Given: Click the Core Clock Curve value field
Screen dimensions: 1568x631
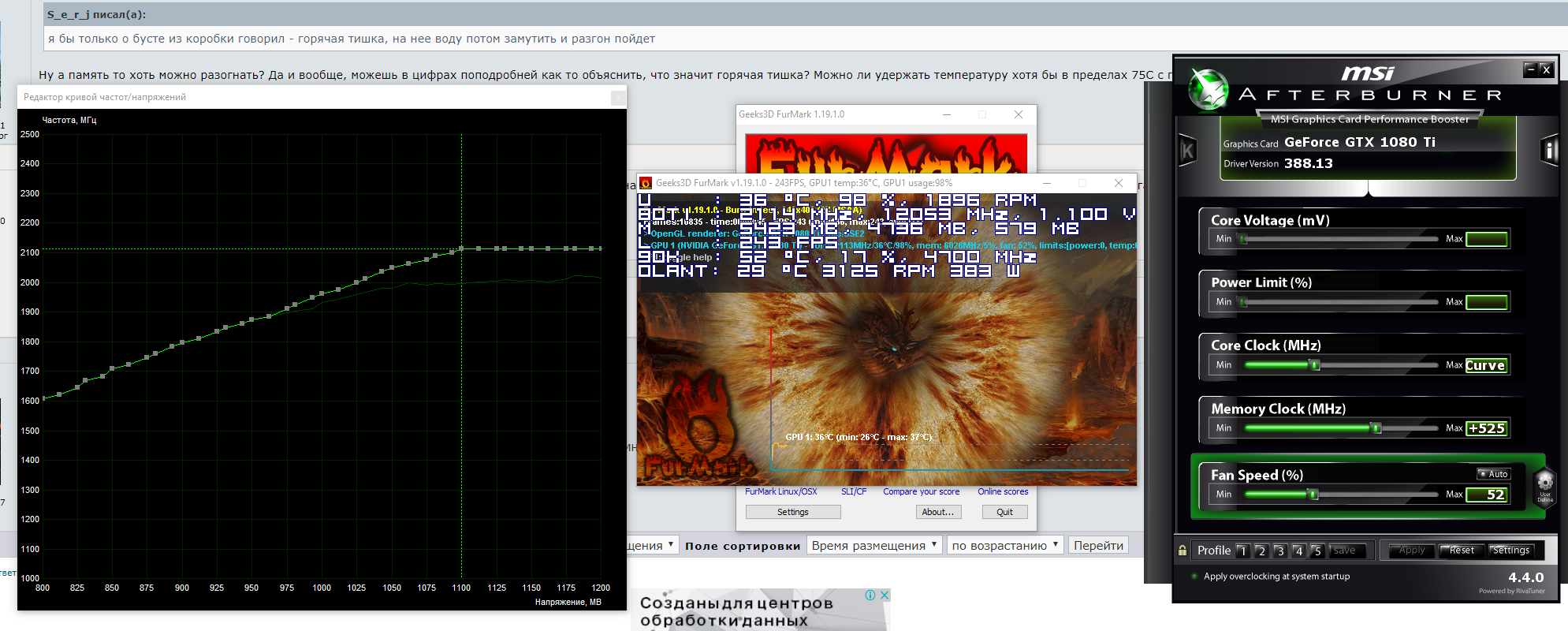Looking at the screenshot, I should click(x=1487, y=365).
